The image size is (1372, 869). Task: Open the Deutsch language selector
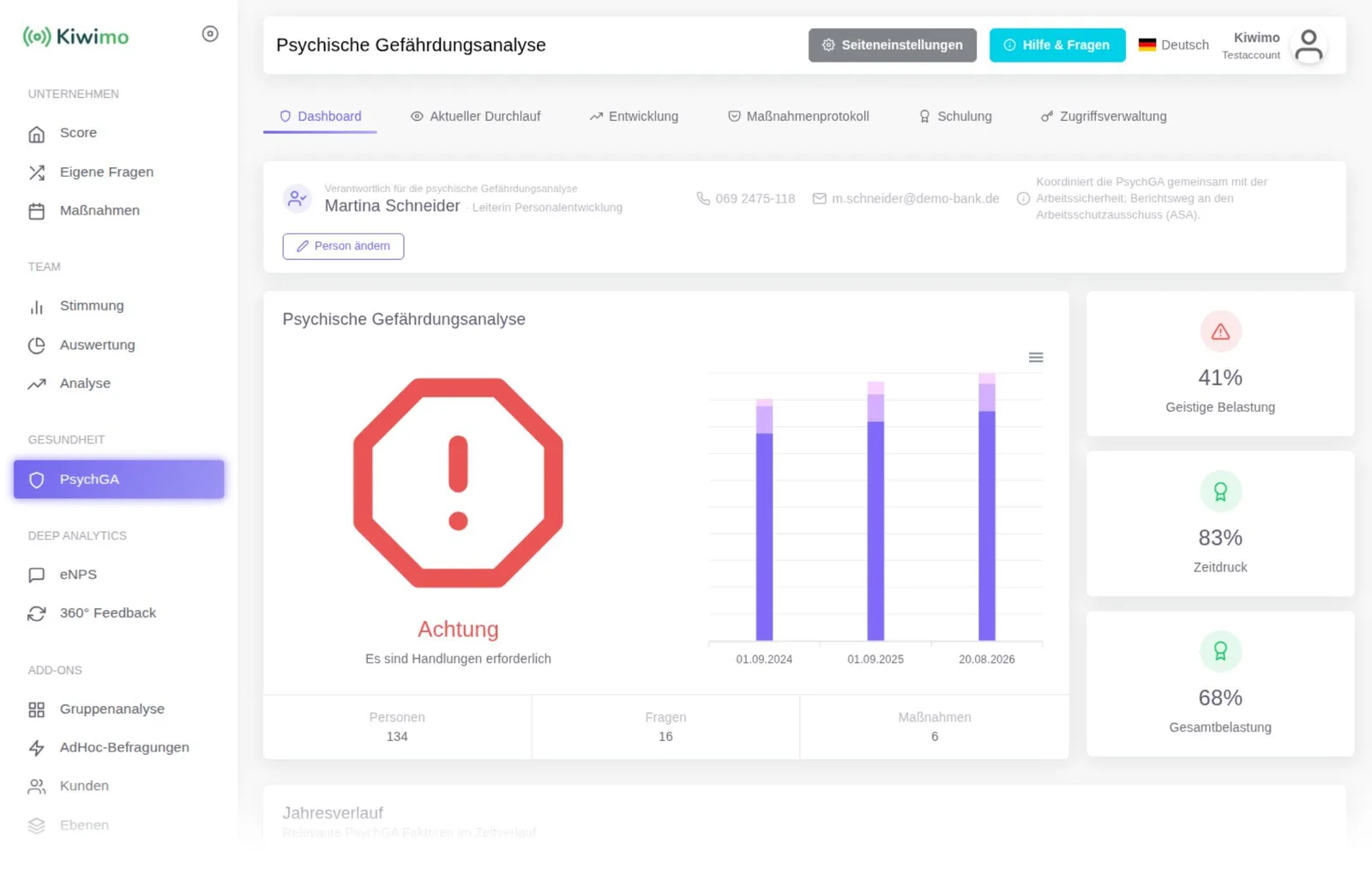point(1173,45)
